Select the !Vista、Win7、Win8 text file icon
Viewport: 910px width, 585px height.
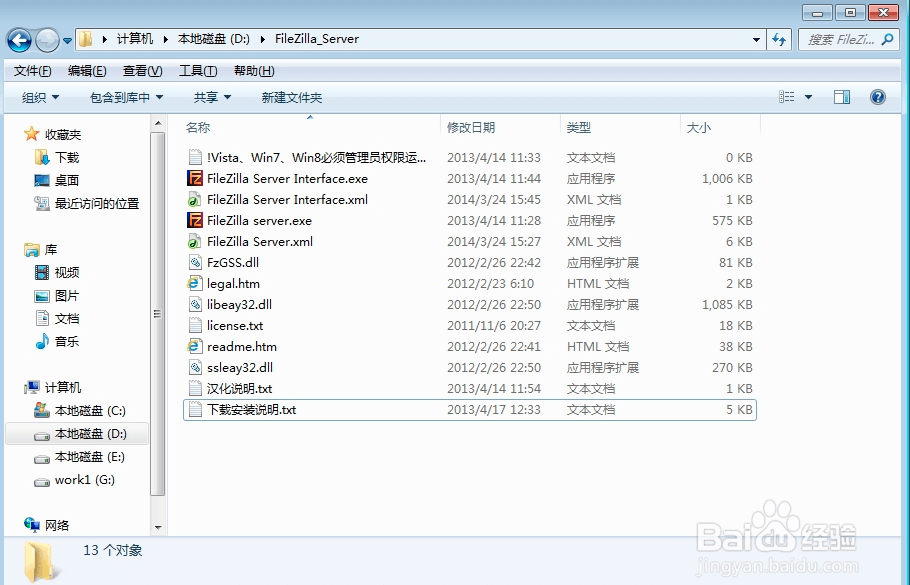[x=195, y=157]
